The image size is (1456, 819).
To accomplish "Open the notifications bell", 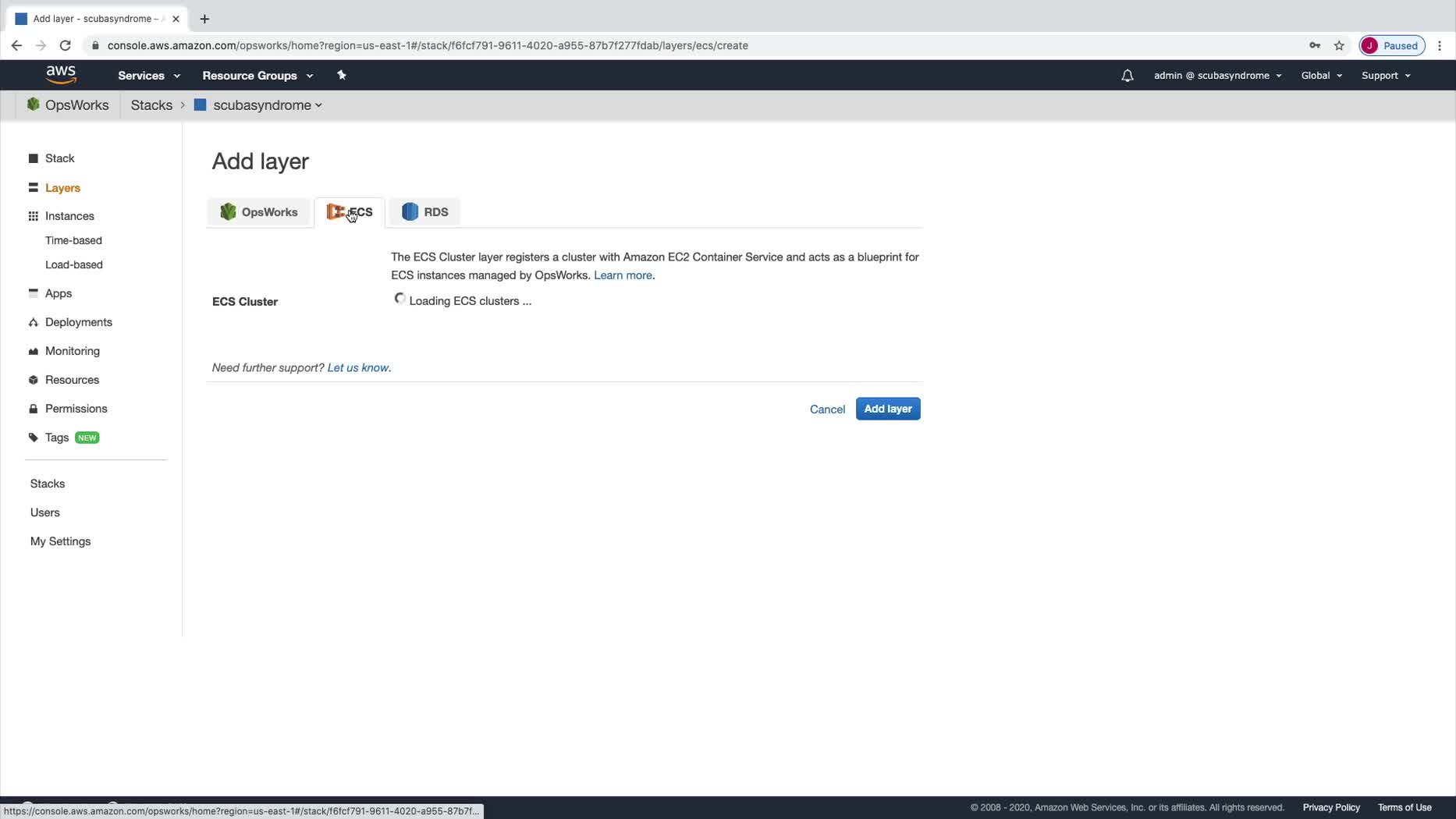I will pos(1127,76).
